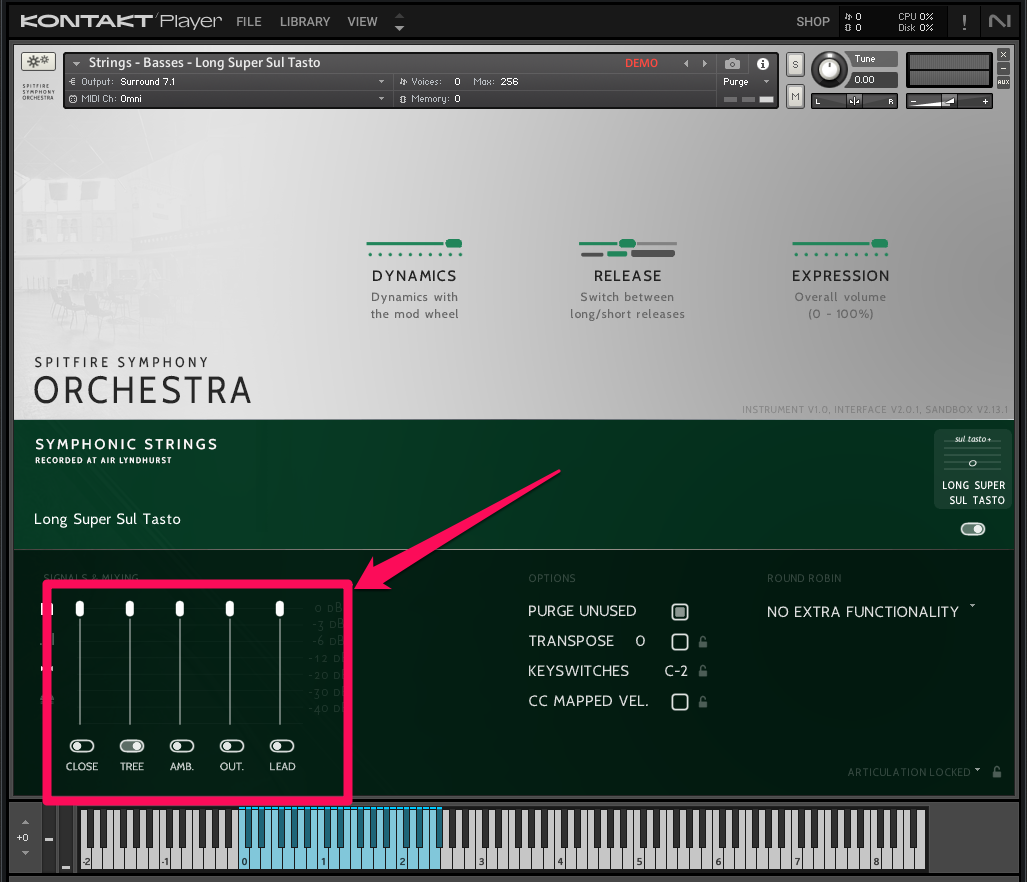Open the SHOP link
The image size is (1027, 882).
(813, 22)
